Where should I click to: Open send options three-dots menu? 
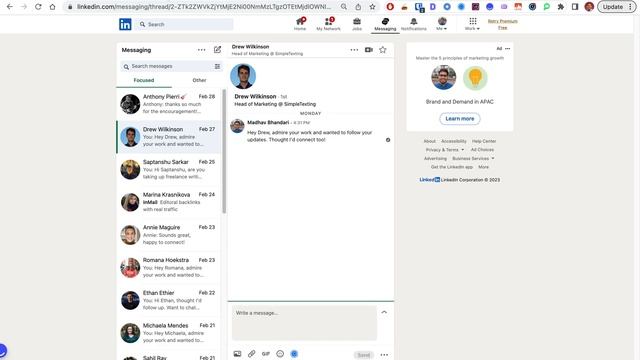(384, 355)
